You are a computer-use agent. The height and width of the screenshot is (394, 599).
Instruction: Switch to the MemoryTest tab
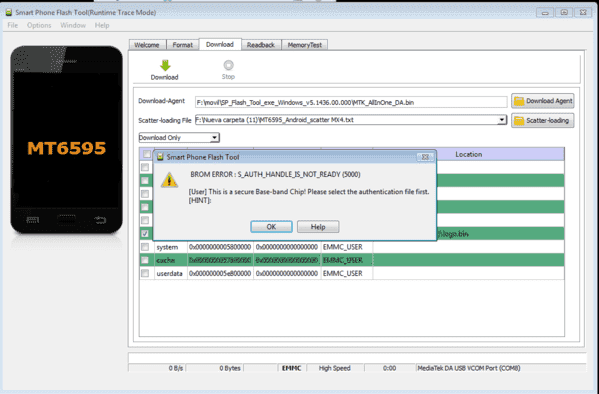coord(304,45)
